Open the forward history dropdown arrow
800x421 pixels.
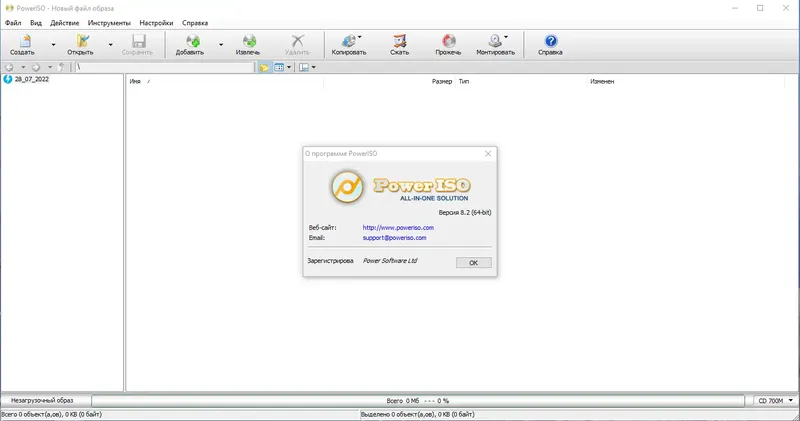(x=49, y=67)
